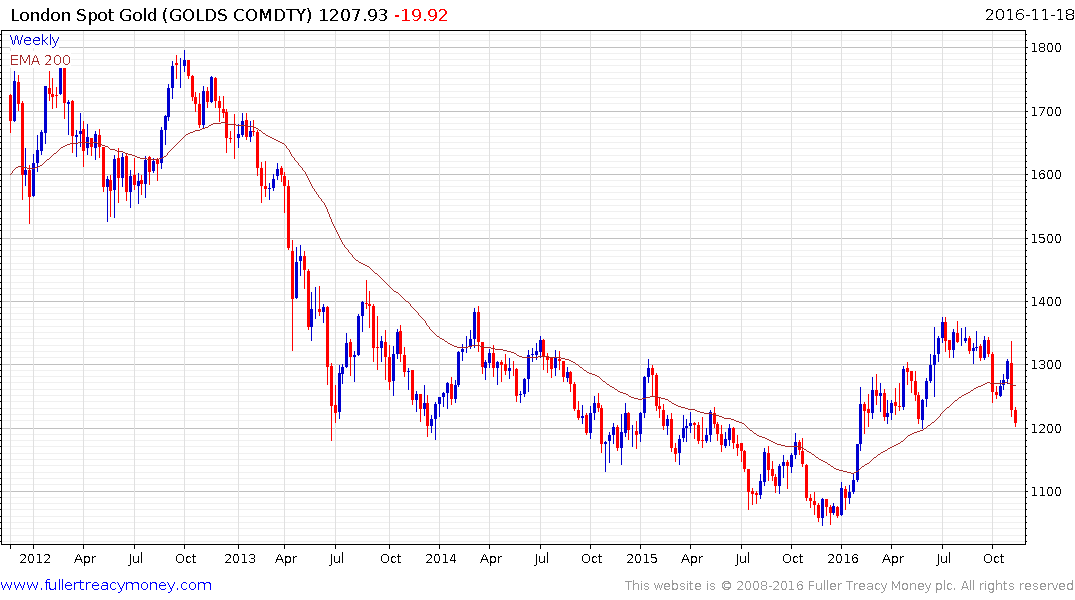The width and height of the screenshot is (1075, 600).
Task: Click the 2014 year axis label
Action: 441,558
